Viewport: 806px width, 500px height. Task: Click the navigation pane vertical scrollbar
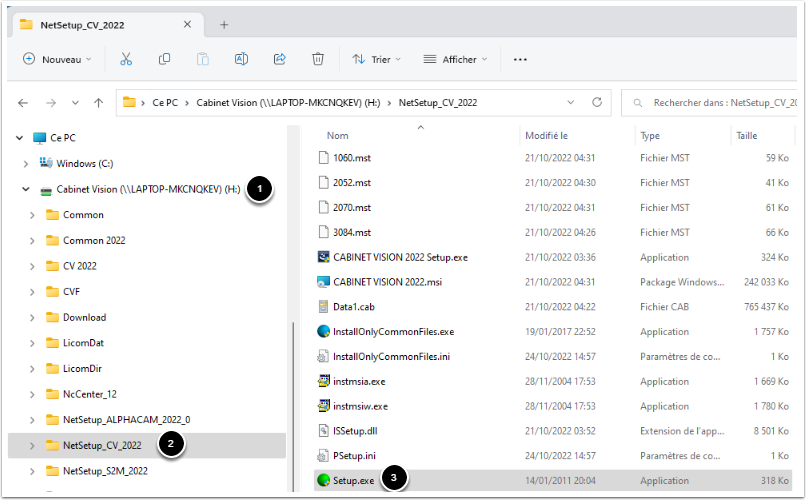pyautogui.click(x=293, y=406)
